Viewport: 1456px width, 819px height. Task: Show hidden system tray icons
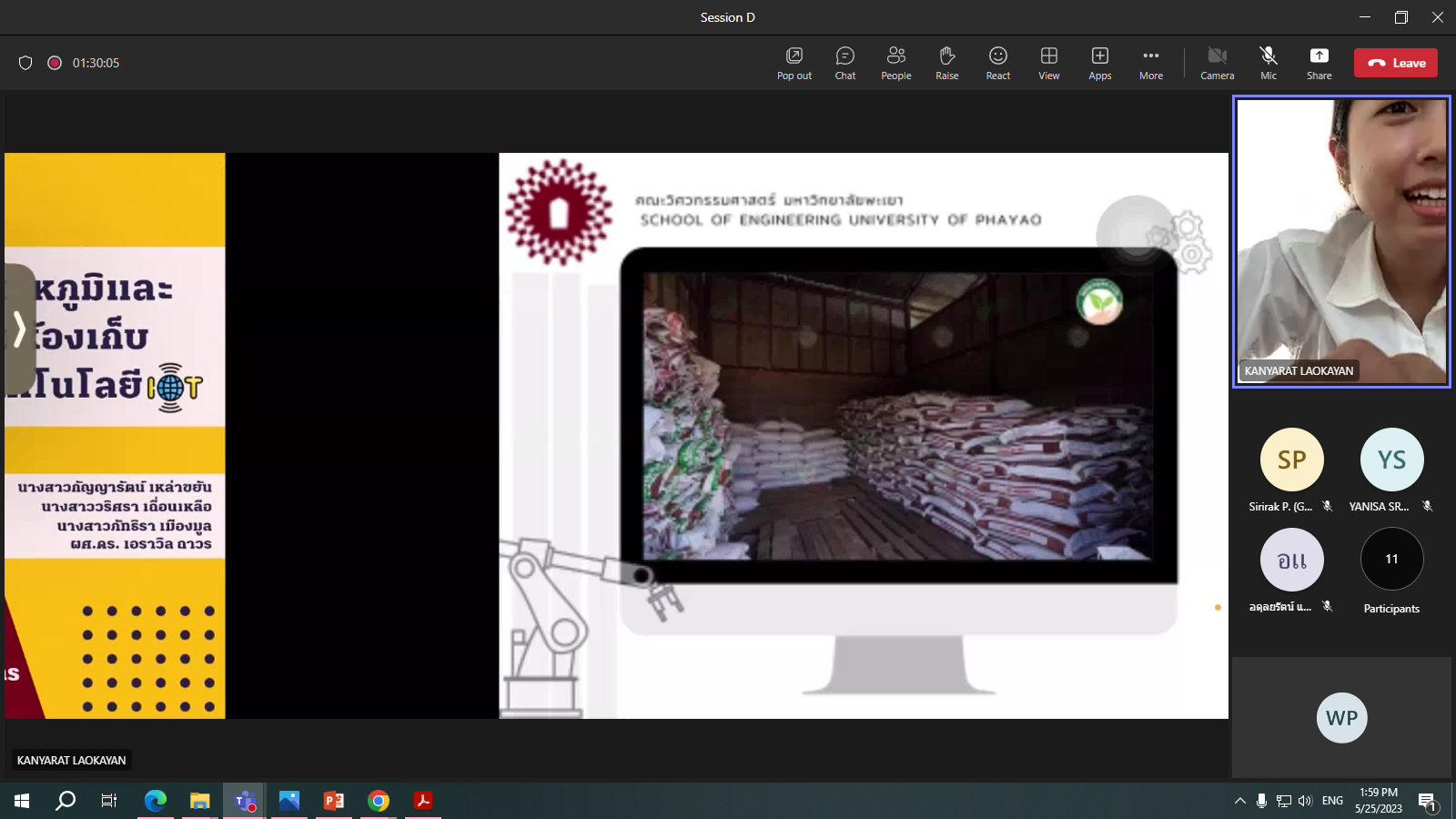pyautogui.click(x=1239, y=801)
